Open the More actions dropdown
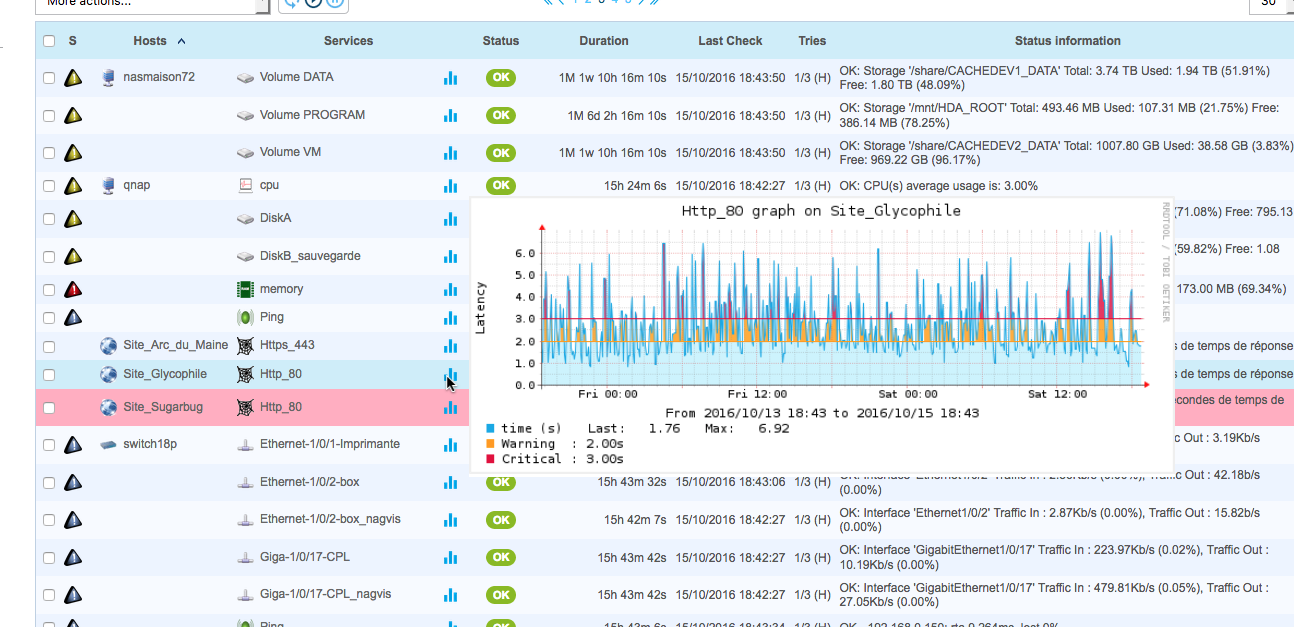 tap(150, 3)
